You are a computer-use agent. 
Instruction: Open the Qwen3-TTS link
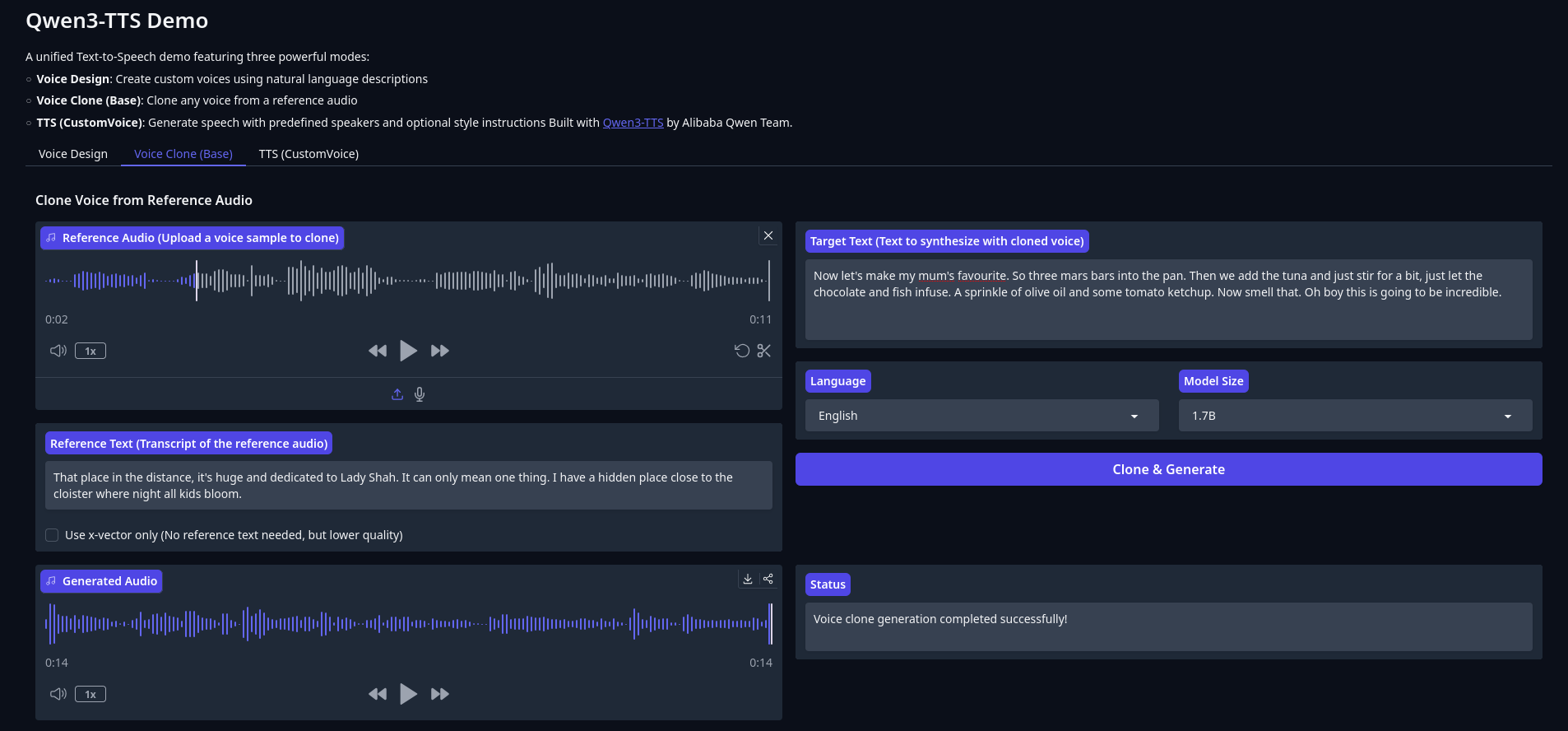(x=633, y=123)
